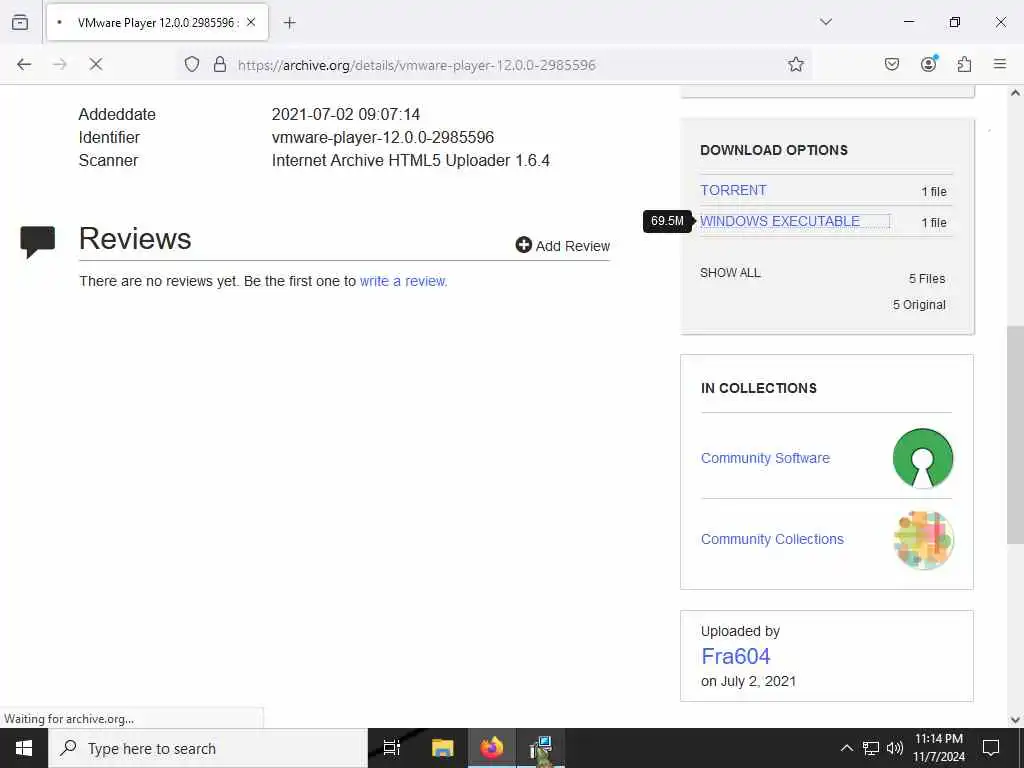Click the Community Software green logo thumbnail
The width and height of the screenshot is (1024, 768).
pos(923,458)
